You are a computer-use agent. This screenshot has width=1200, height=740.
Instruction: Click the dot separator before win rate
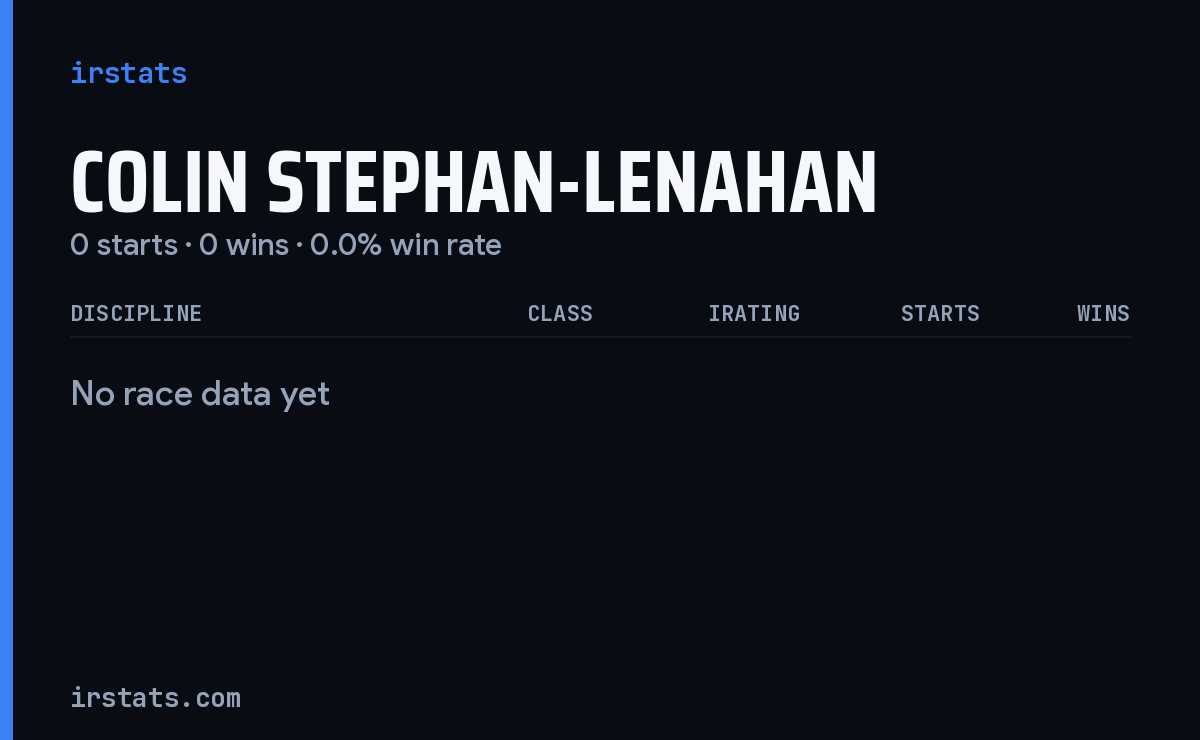tap(299, 246)
